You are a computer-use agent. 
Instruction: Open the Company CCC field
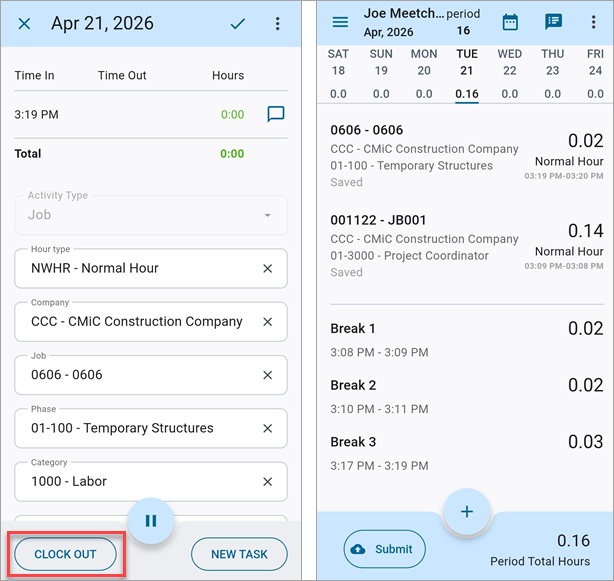click(151, 322)
